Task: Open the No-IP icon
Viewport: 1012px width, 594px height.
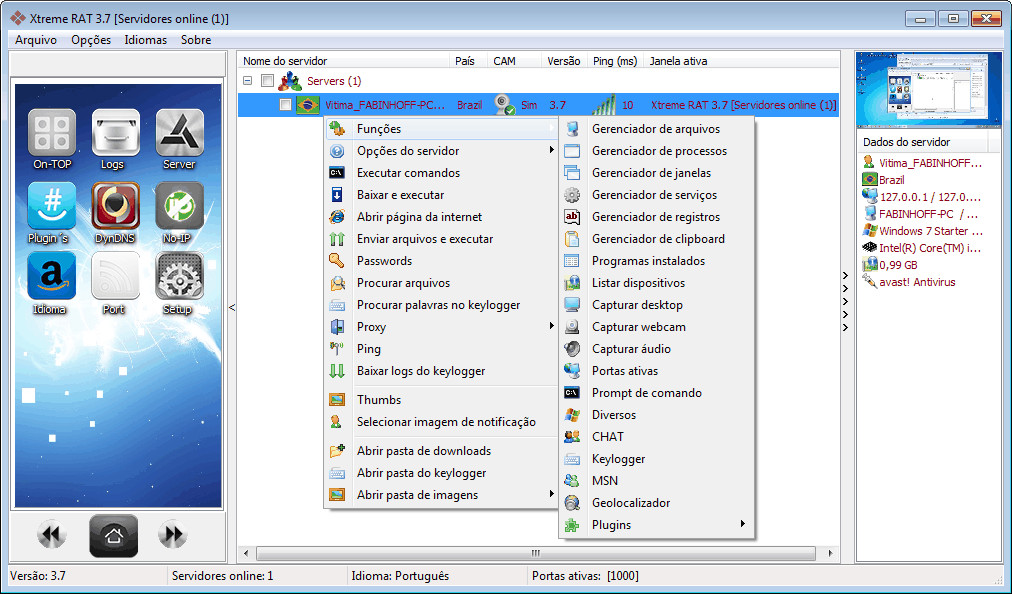Action: click(179, 206)
